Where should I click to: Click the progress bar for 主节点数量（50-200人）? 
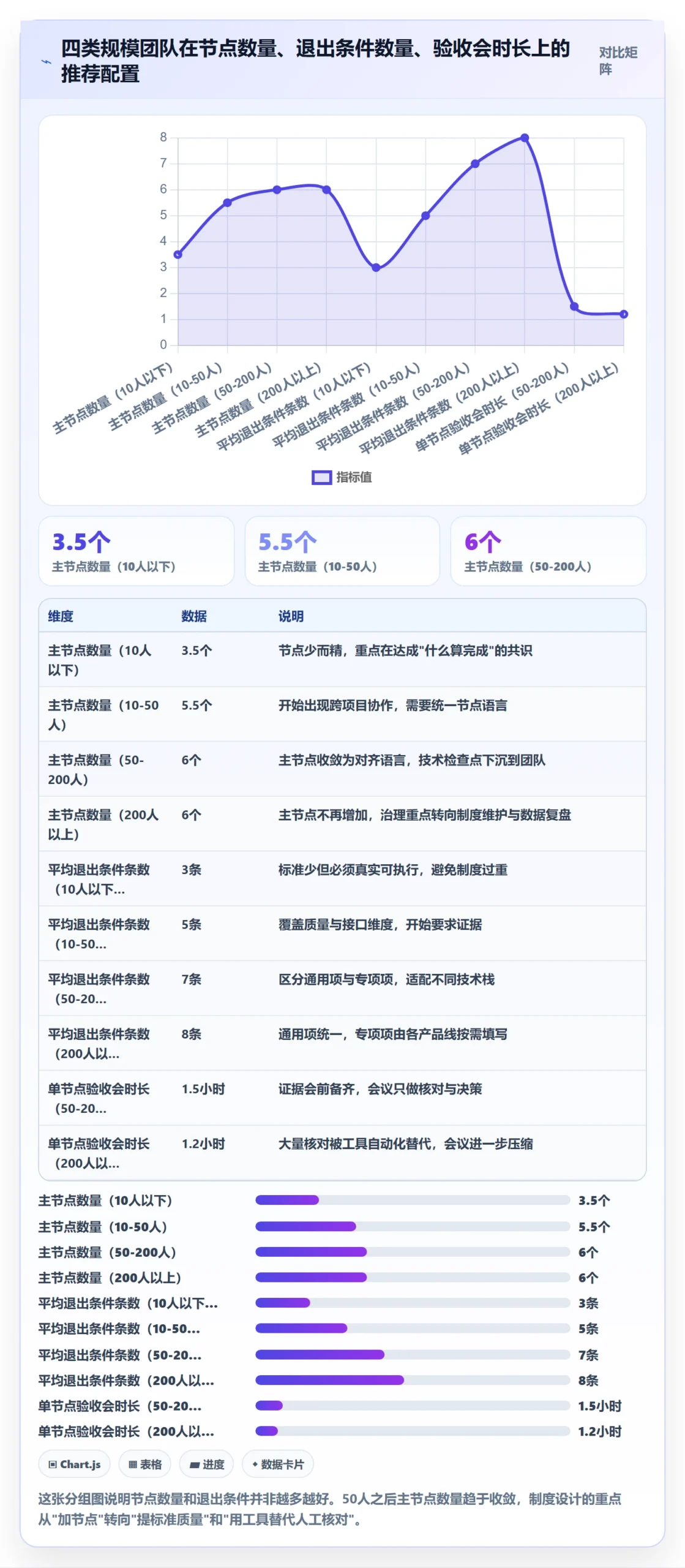[413, 1252]
